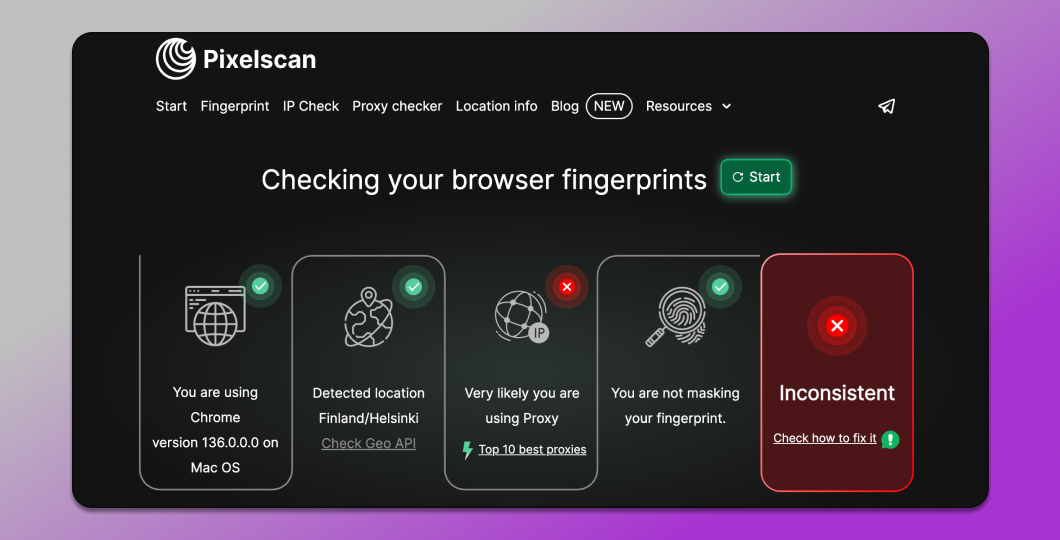Image resolution: width=1060 pixels, height=540 pixels.
Task: Open the Resources menu
Action: tap(679, 106)
